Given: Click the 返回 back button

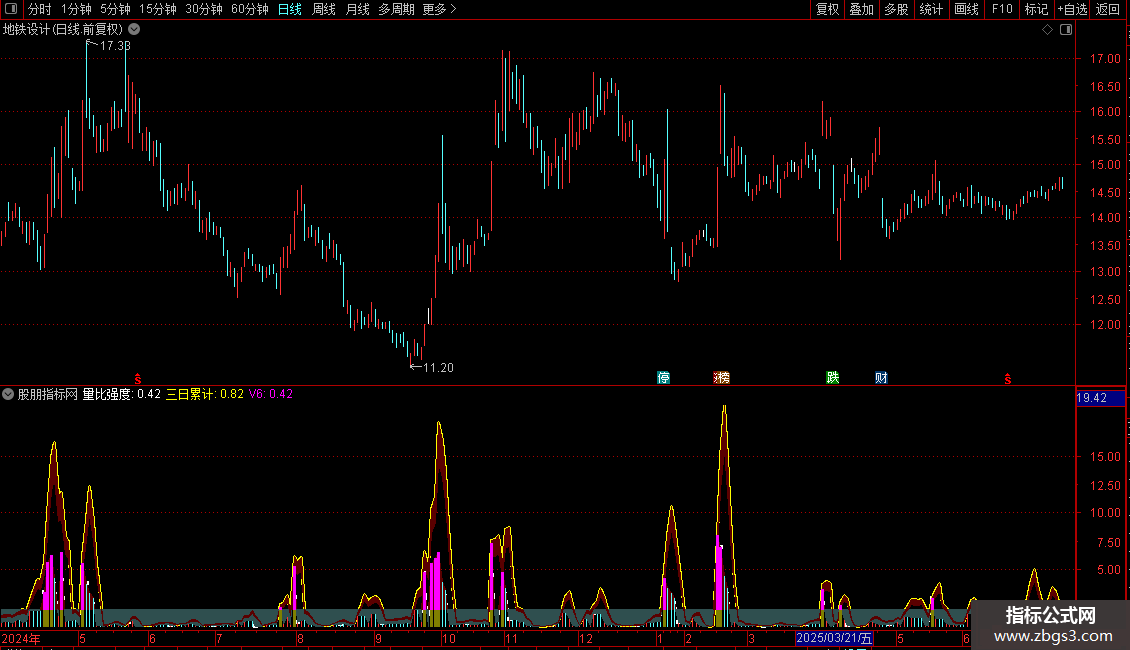Looking at the screenshot, I should [1108, 9].
